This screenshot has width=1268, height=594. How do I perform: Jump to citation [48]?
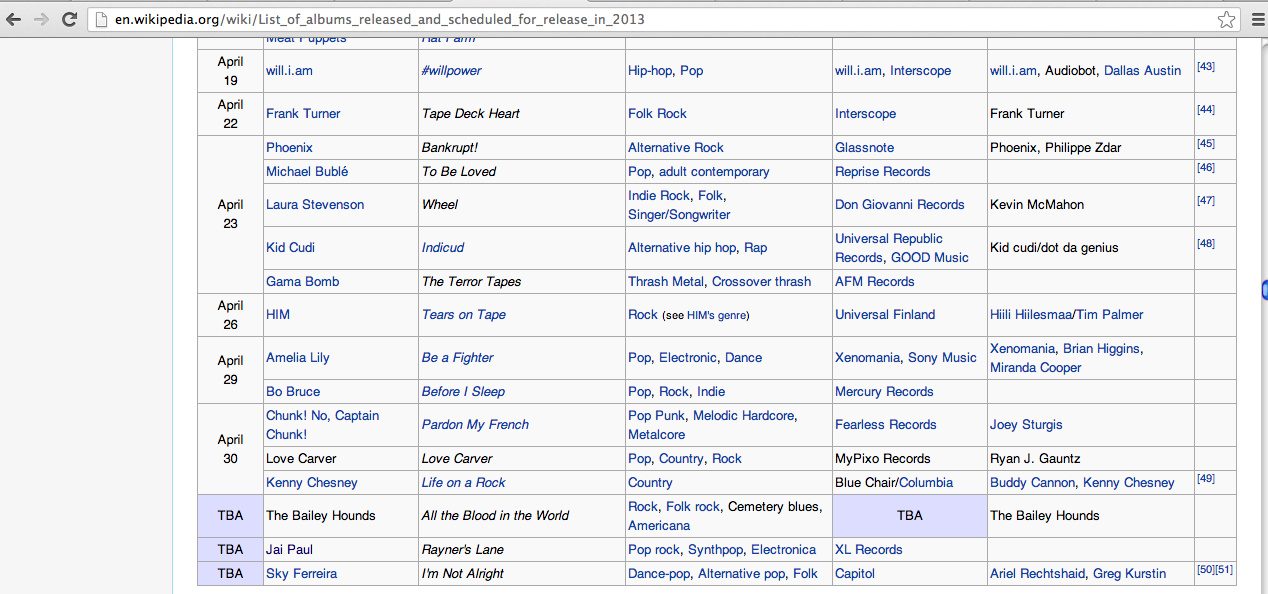(1206, 244)
